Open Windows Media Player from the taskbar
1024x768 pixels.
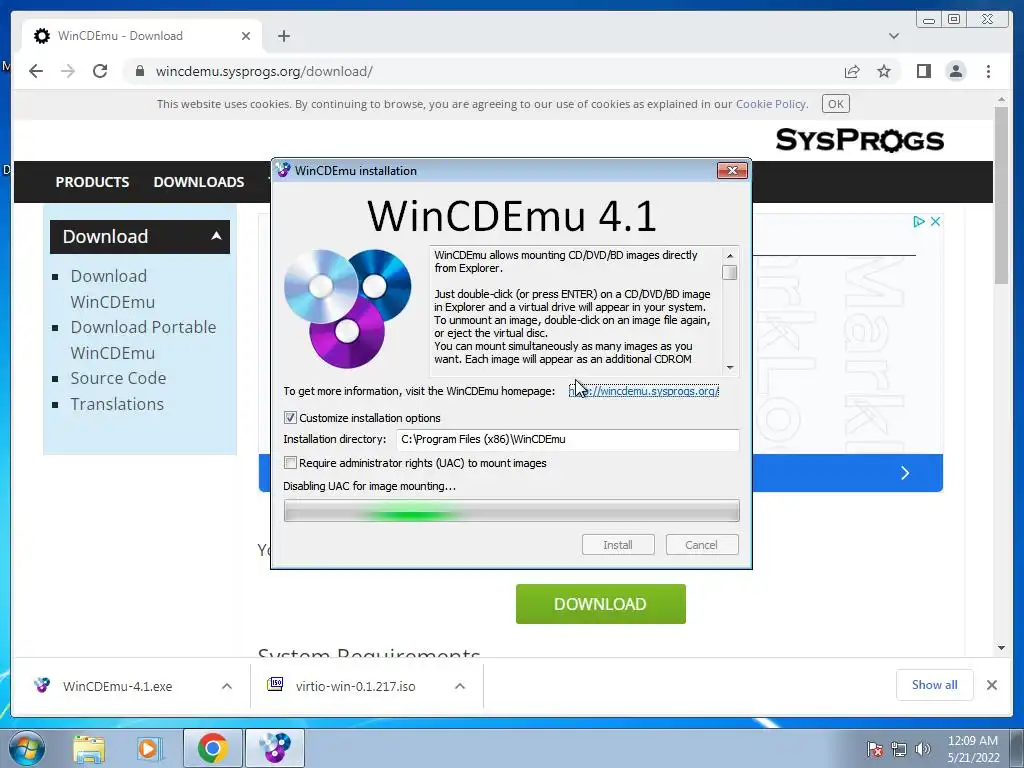[x=149, y=748]
